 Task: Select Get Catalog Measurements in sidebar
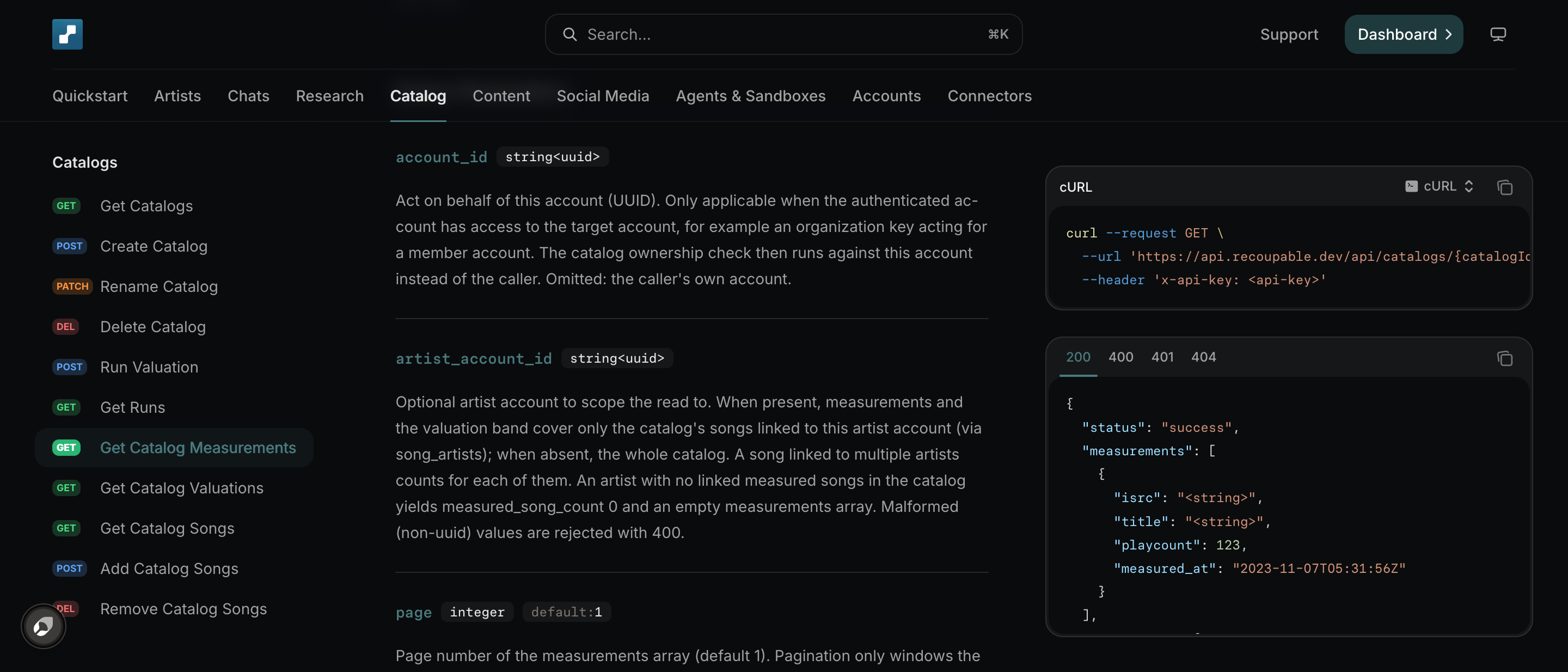[x=174, y=448]
